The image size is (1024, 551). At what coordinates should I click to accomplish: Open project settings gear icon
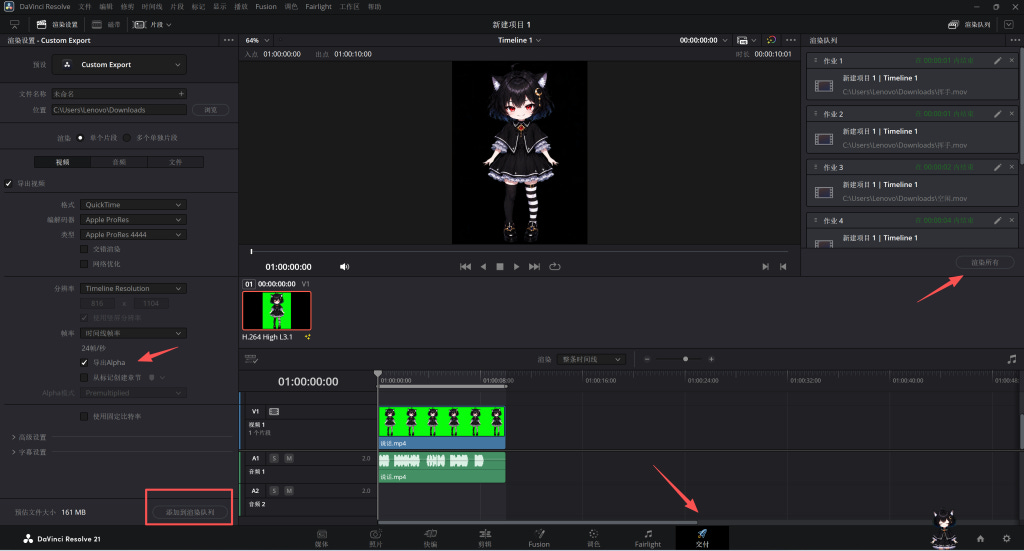pyautogui.click(x=1006, y=539)
